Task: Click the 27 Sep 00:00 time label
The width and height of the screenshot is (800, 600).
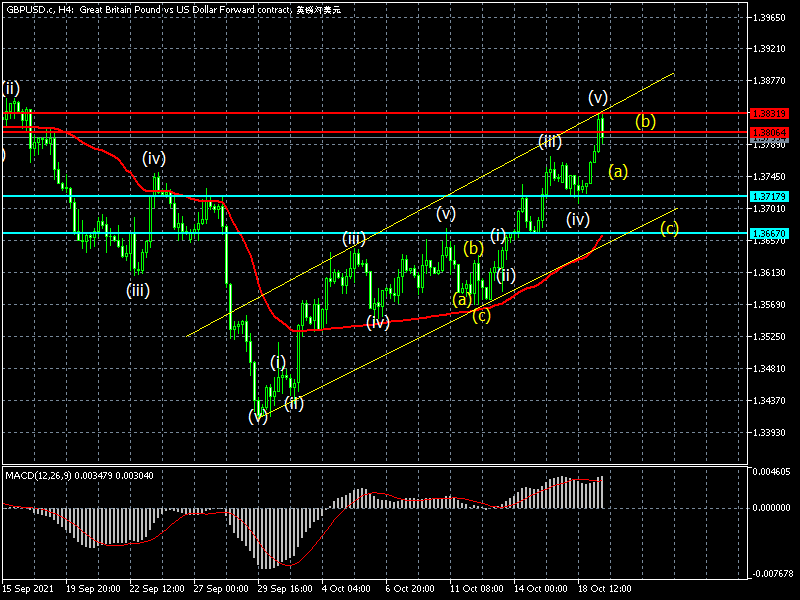Action: pyautogui.click(x=221, y=589)
